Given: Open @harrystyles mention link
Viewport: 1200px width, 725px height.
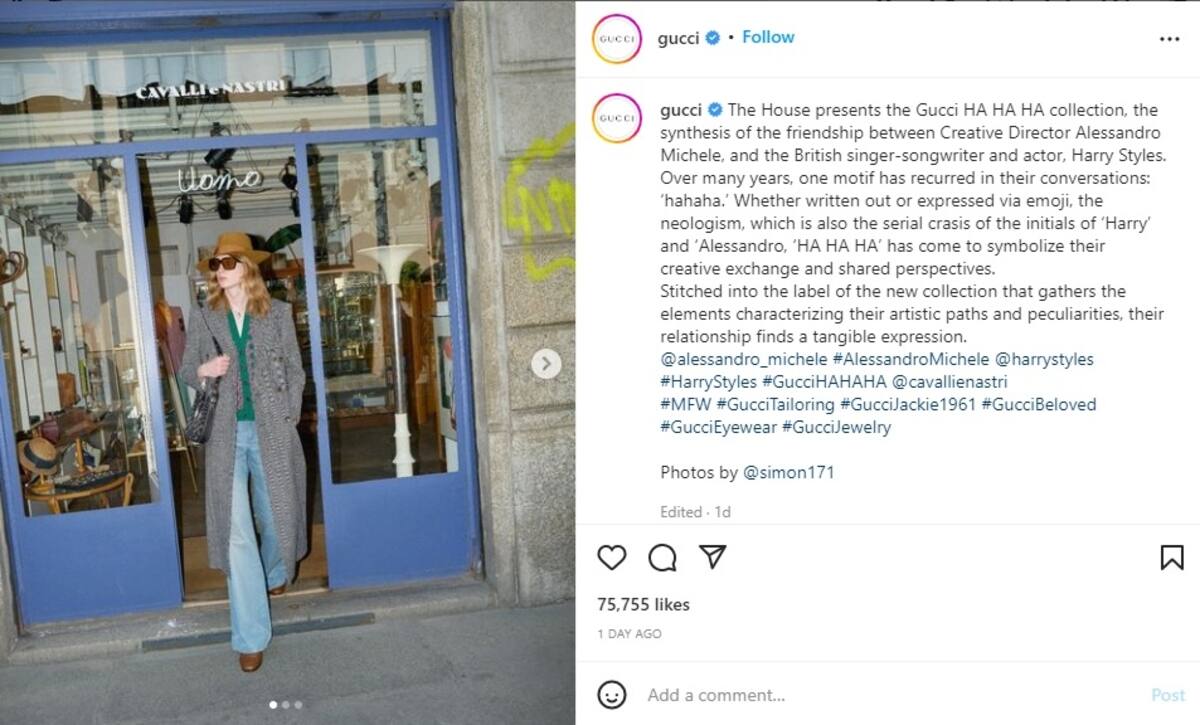Looking at the screenshot, I should click(x=1044, y=359).
